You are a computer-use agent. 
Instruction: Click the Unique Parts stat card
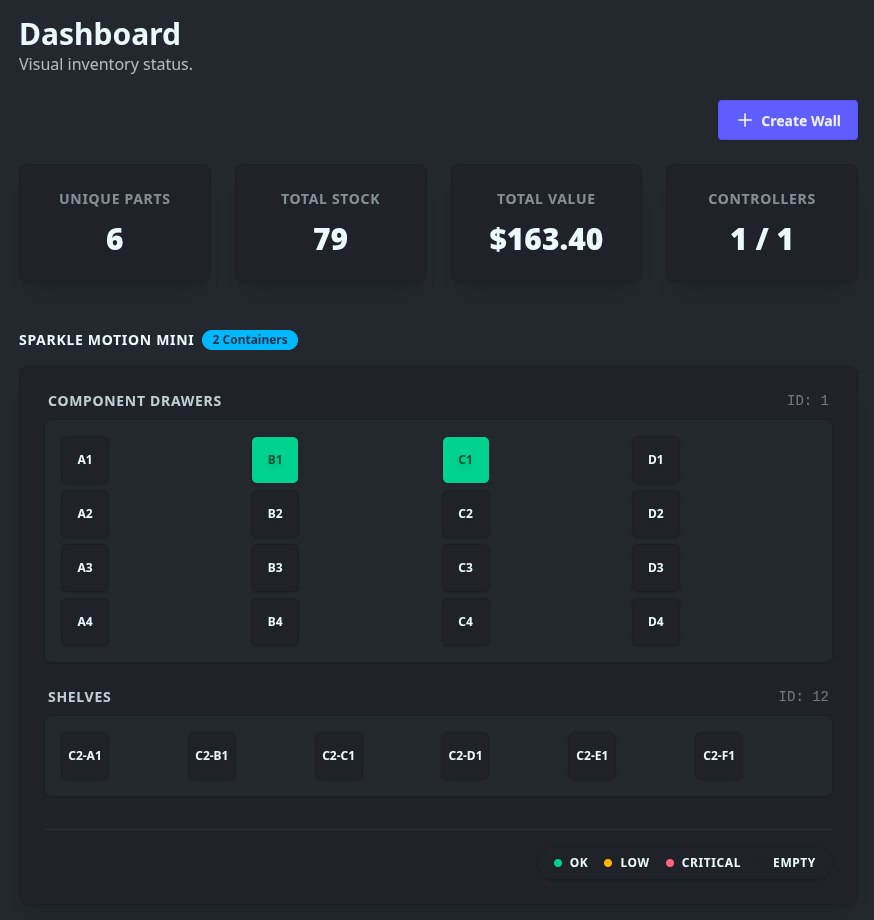tap(115, 223)
